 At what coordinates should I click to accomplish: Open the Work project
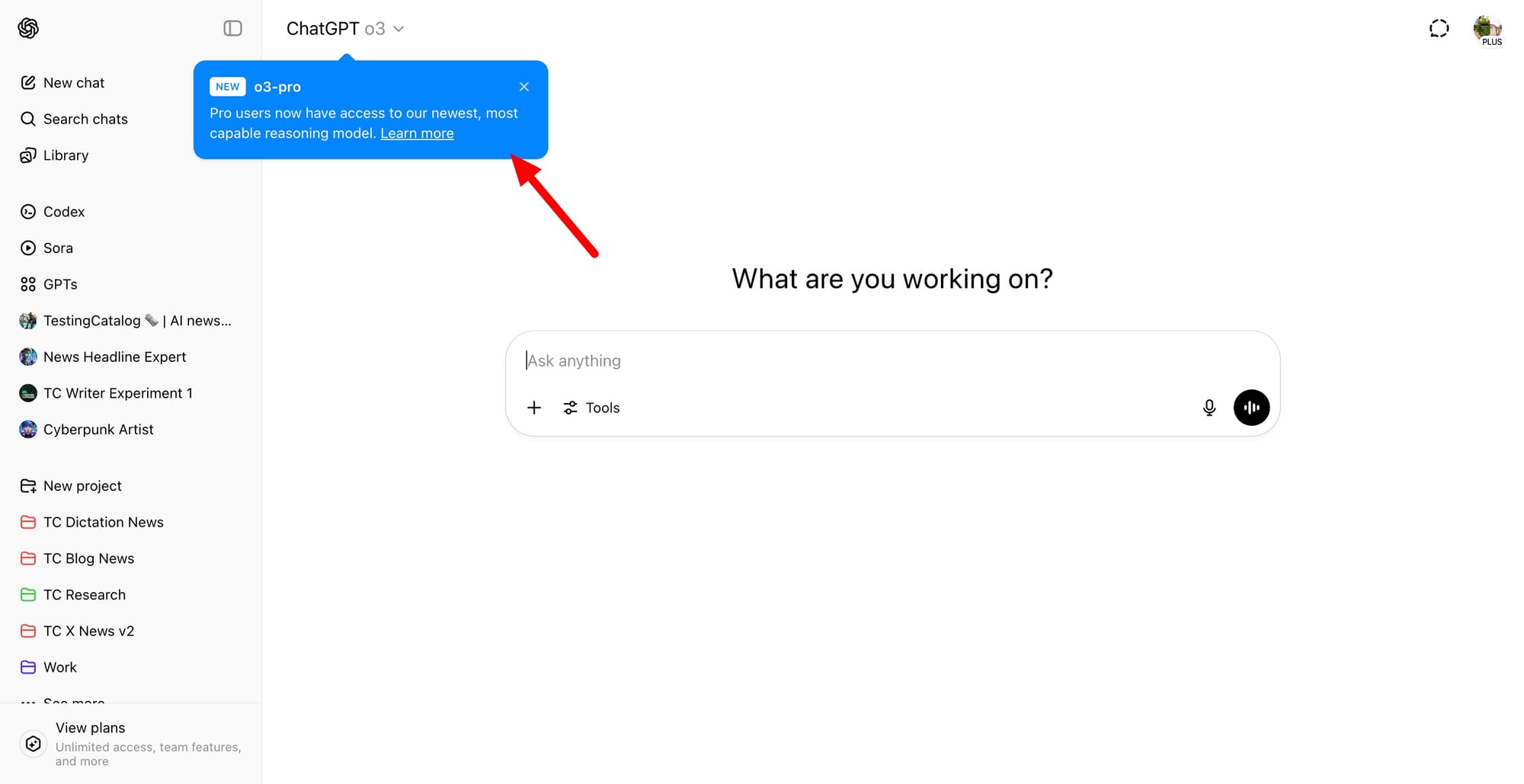click(131, 667)
